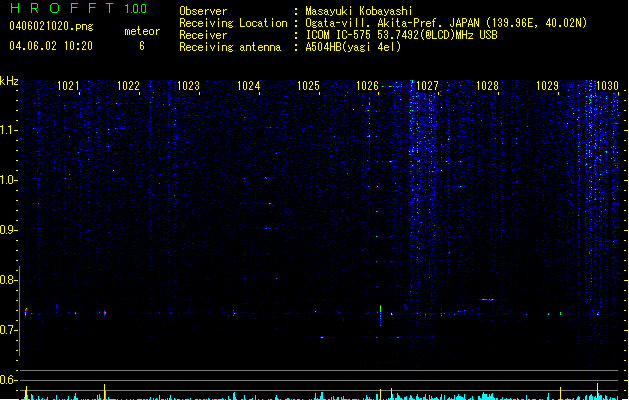629x400 pixels.
Task: Click the Receiver label
Action: (x=203, y=35)
